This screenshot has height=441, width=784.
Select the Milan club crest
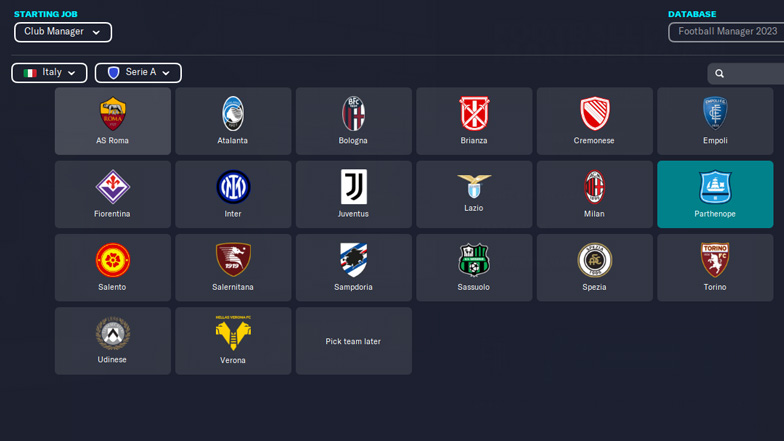(x=594, y=187)
